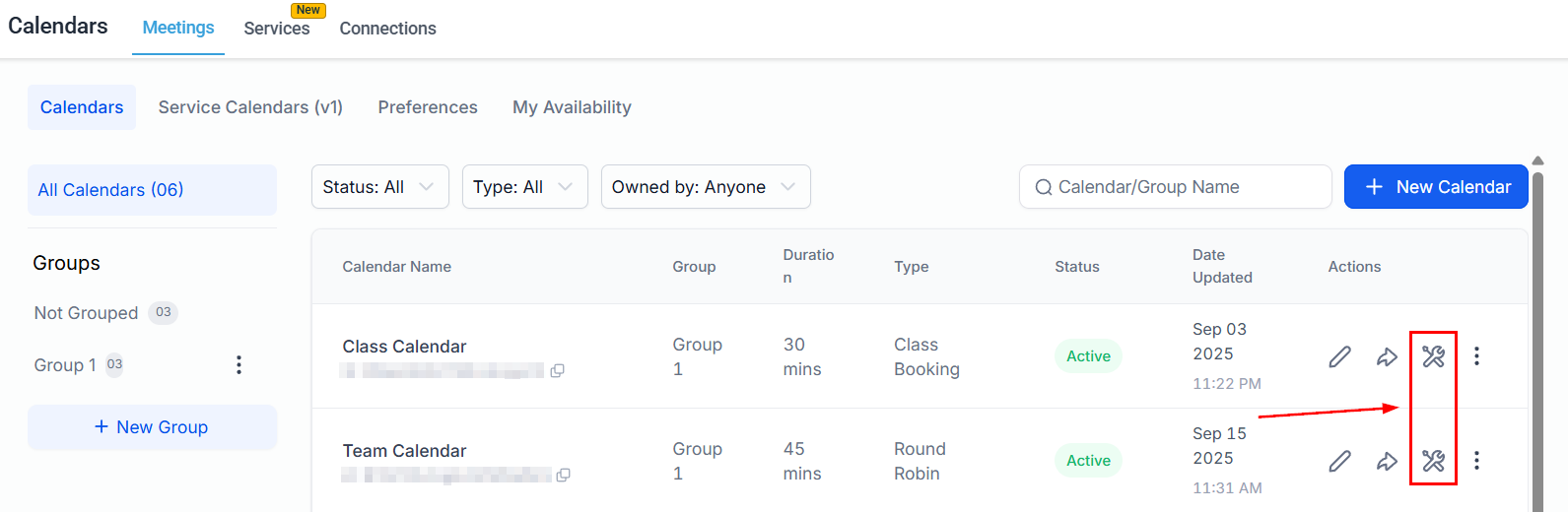1568x512 pixels.
Task: Select the Not Grouped group
Action: (x=86, y=313)
